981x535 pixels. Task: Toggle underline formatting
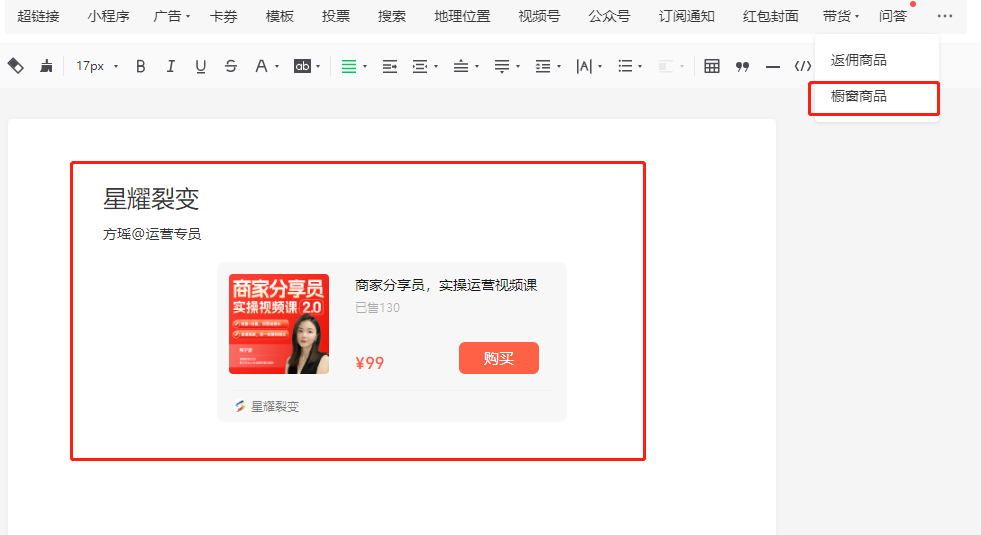click(200, 66)
